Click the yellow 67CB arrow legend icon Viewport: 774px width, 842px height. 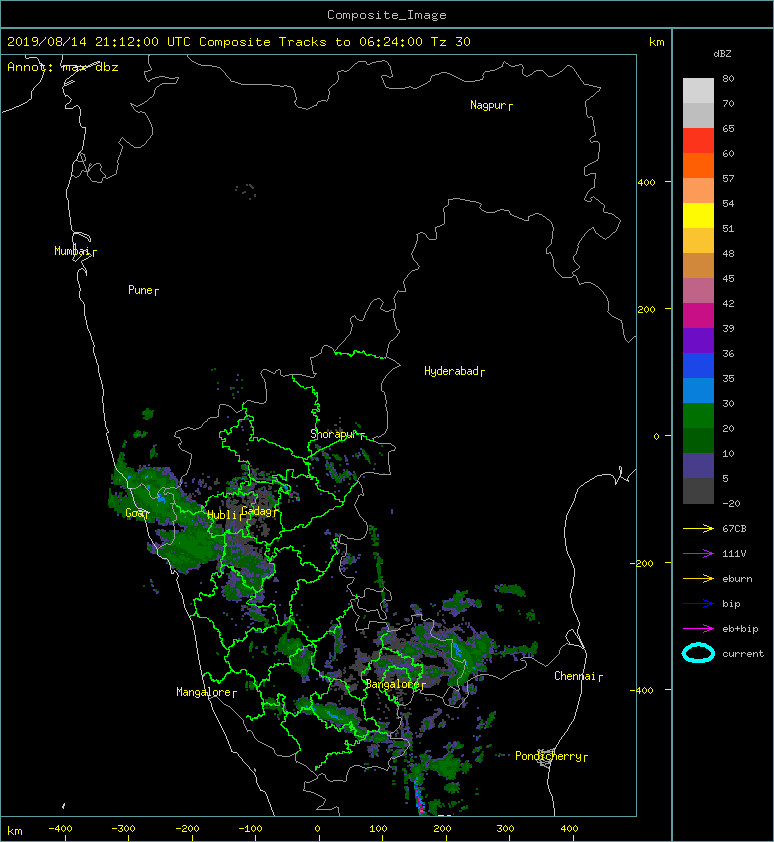[698, 529]
